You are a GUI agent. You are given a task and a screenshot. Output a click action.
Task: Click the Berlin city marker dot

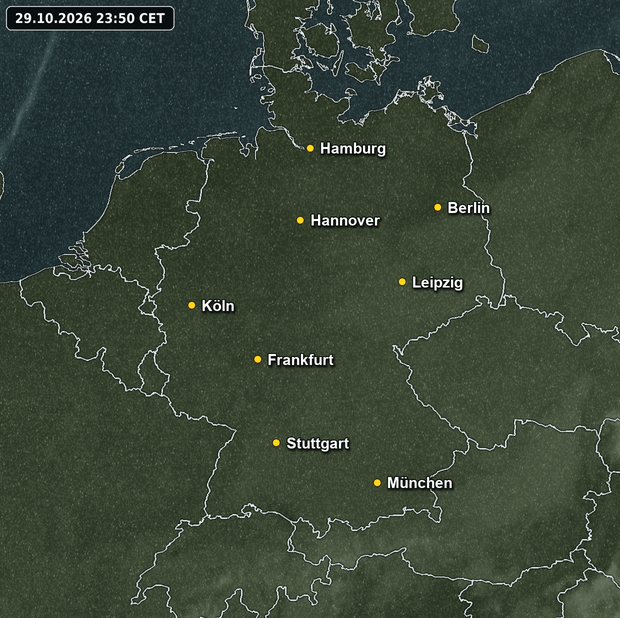[438, 207]
